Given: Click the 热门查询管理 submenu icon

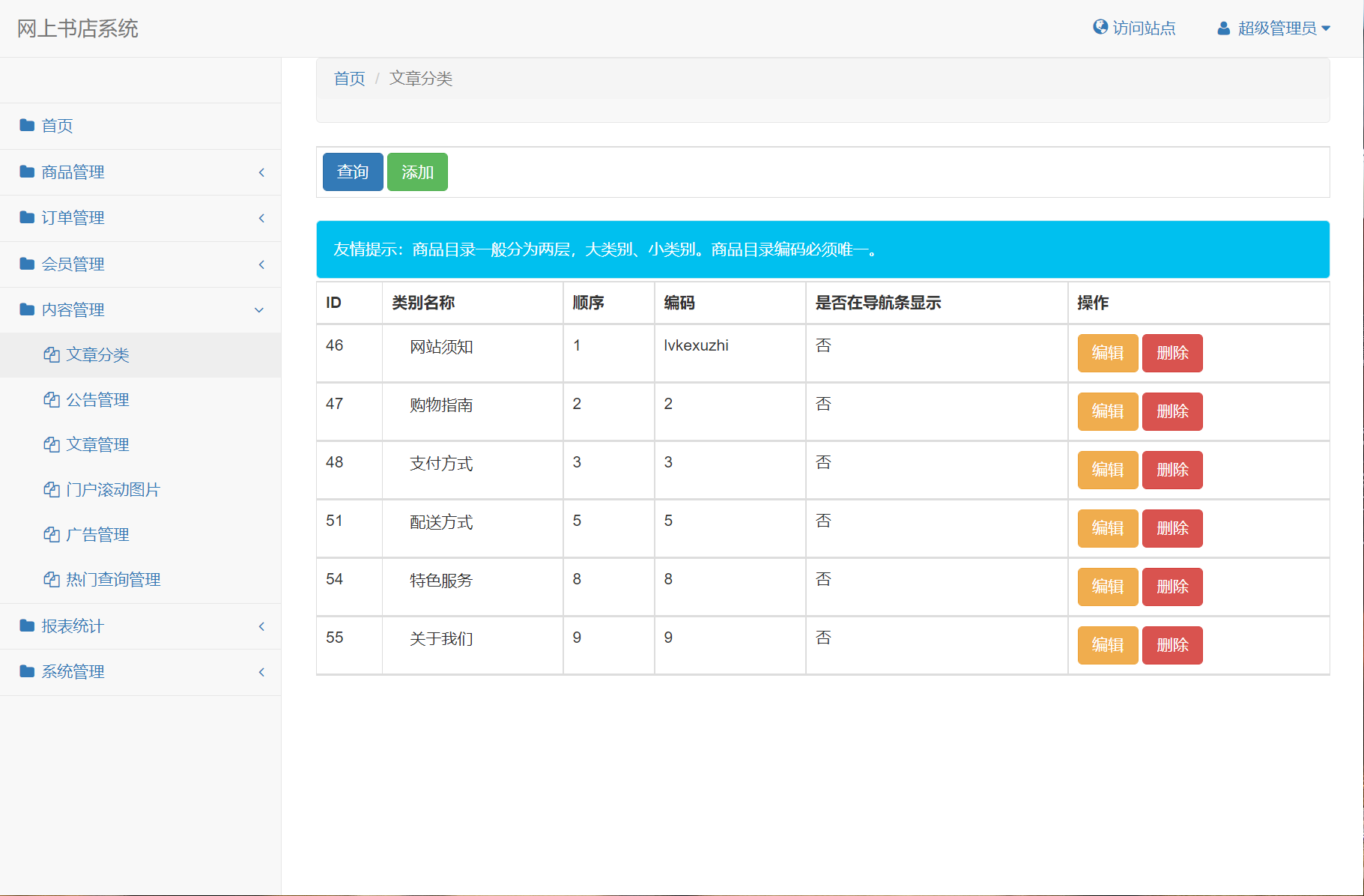Looking at the screenshot, I should [51, 579].
